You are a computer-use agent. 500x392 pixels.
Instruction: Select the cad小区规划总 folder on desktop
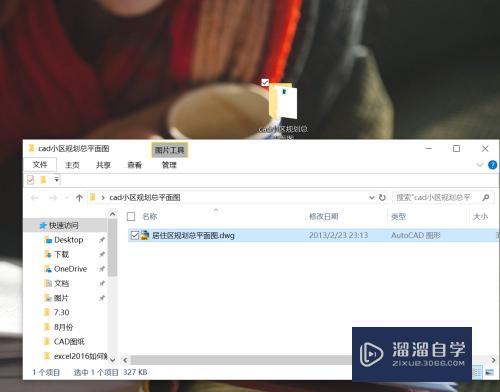[283, 110]
